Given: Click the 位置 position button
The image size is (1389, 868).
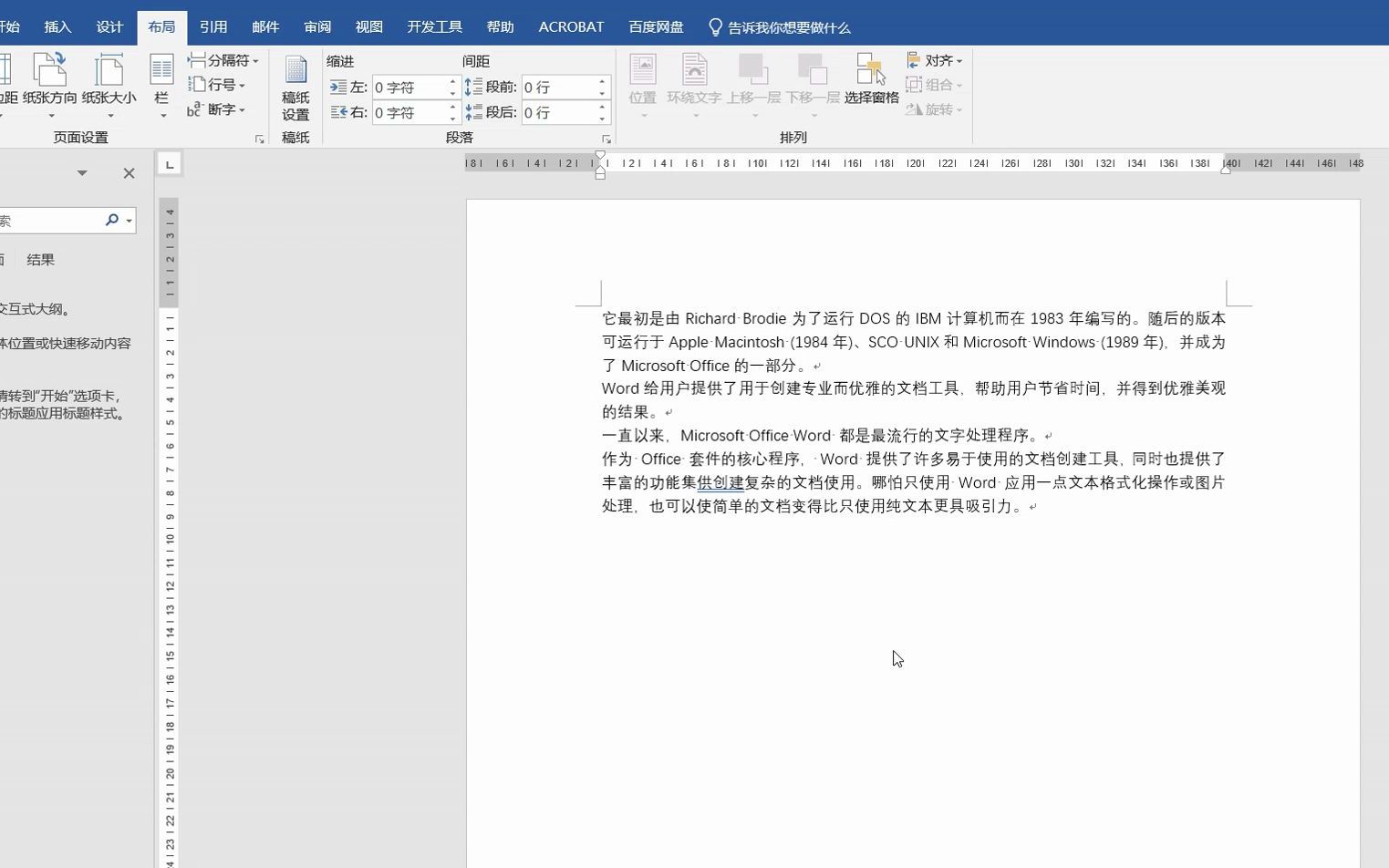Looking at the screenshot, I should [643, 86].
